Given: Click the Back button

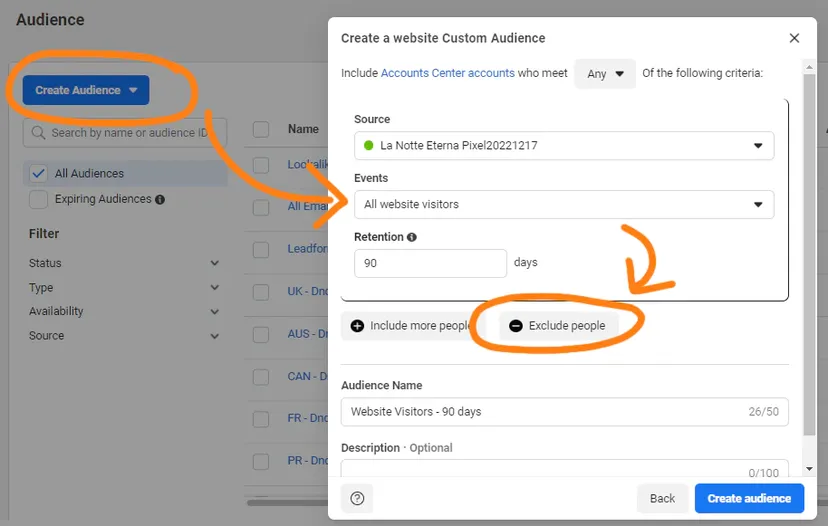Looking at the screenshot, I should 662,499.
